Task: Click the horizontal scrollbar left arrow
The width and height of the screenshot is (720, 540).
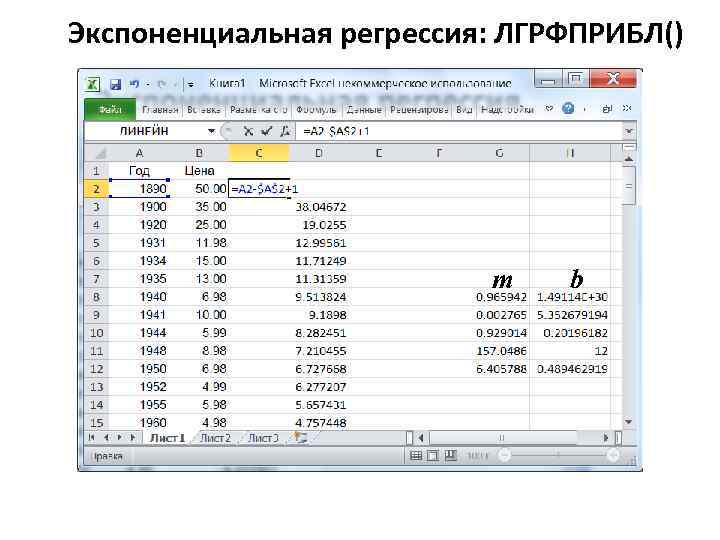Action: click(421, 438)
